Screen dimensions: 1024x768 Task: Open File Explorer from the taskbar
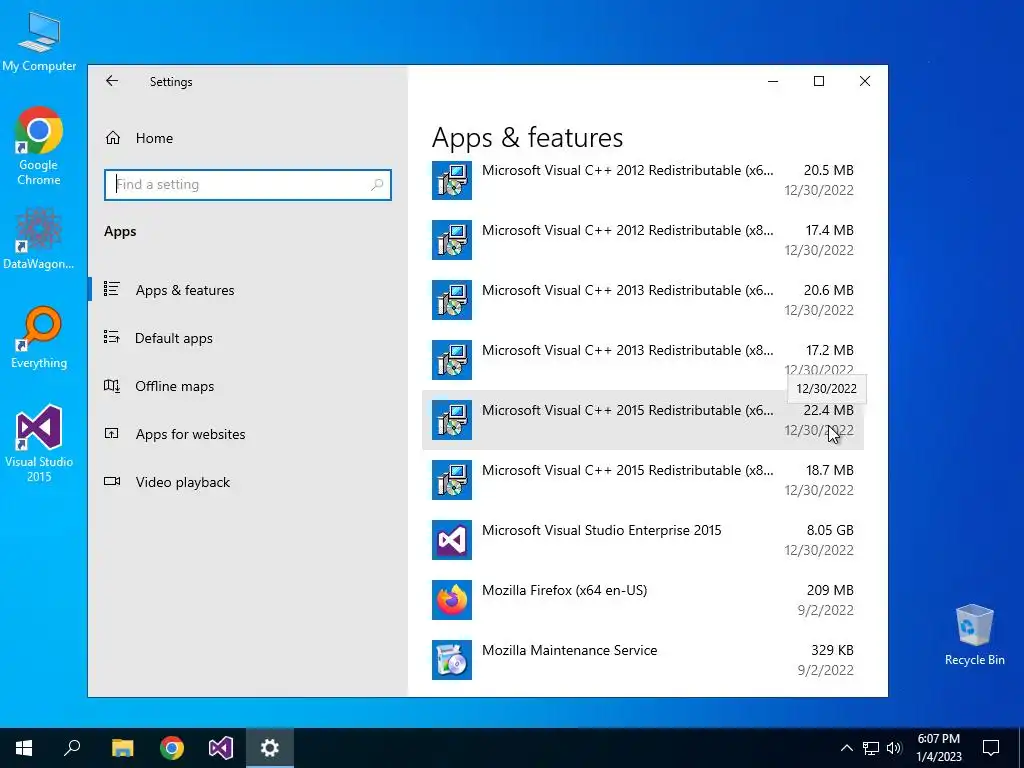click(x=122, y=748)
